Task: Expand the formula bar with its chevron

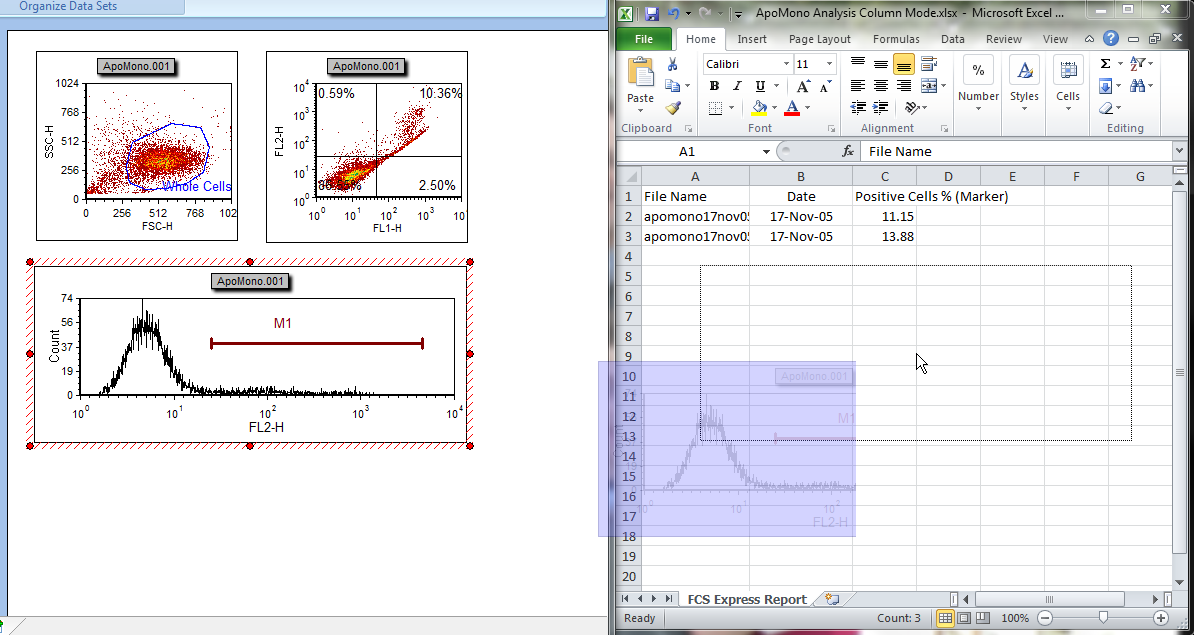Action: click(x=1180, y=150)
